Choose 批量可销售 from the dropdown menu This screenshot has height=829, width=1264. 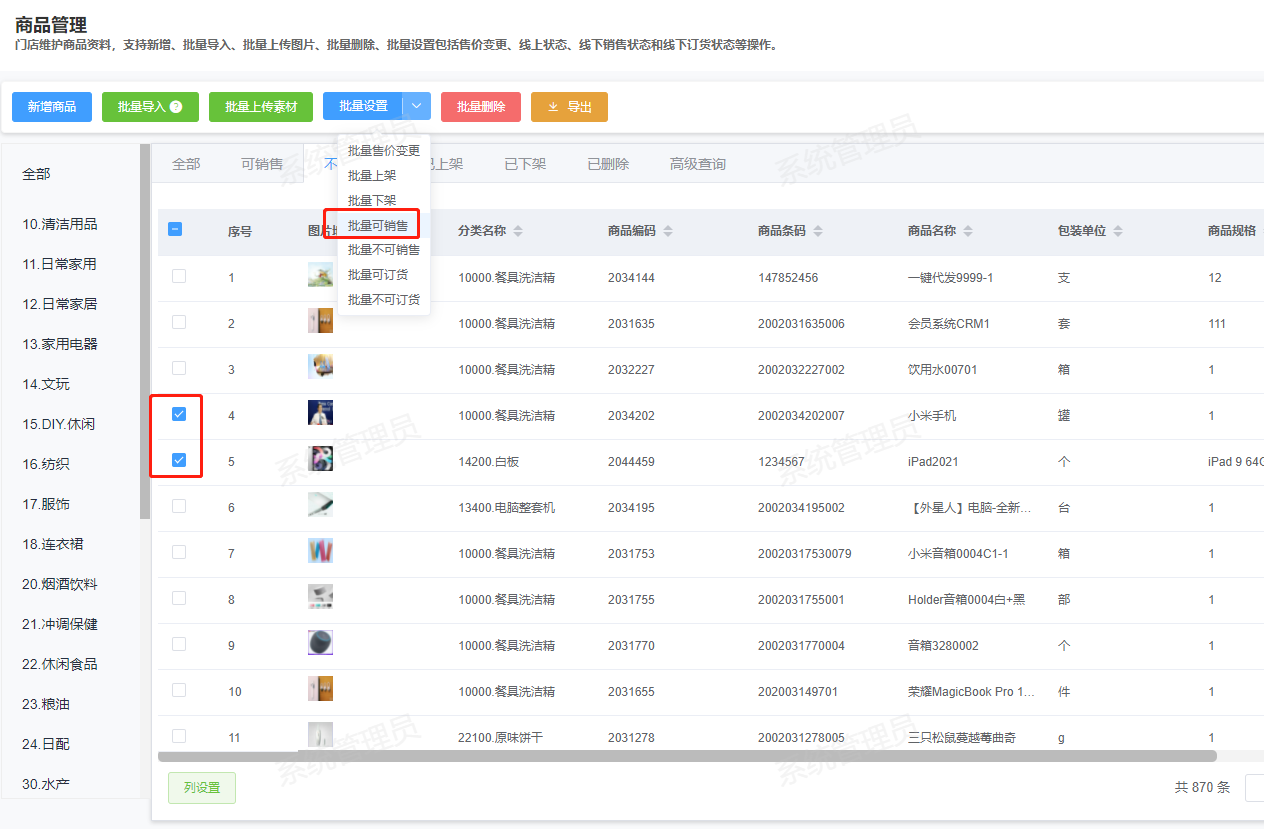click(x=377, y=225)
